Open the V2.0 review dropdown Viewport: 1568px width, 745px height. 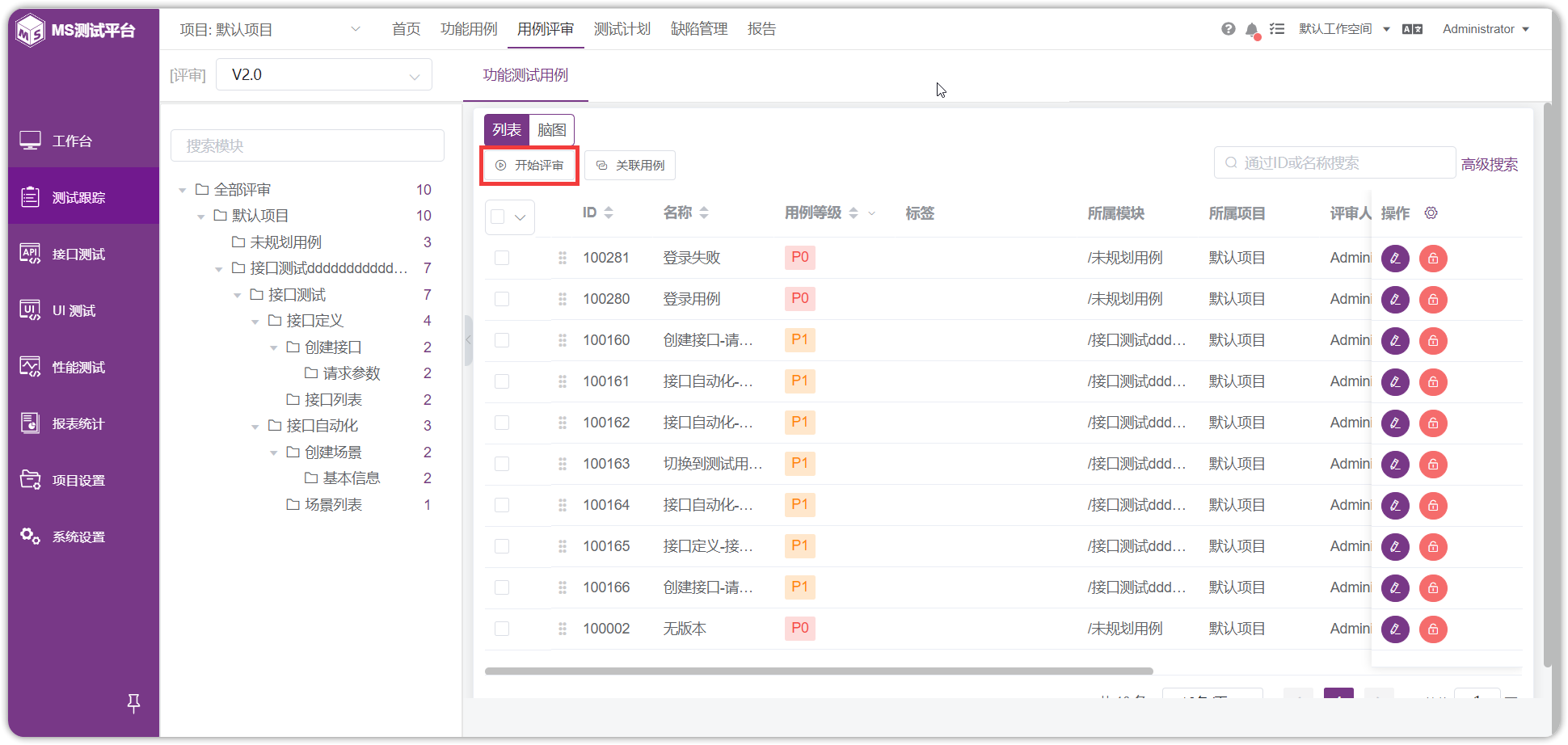[x=324, y=75]
